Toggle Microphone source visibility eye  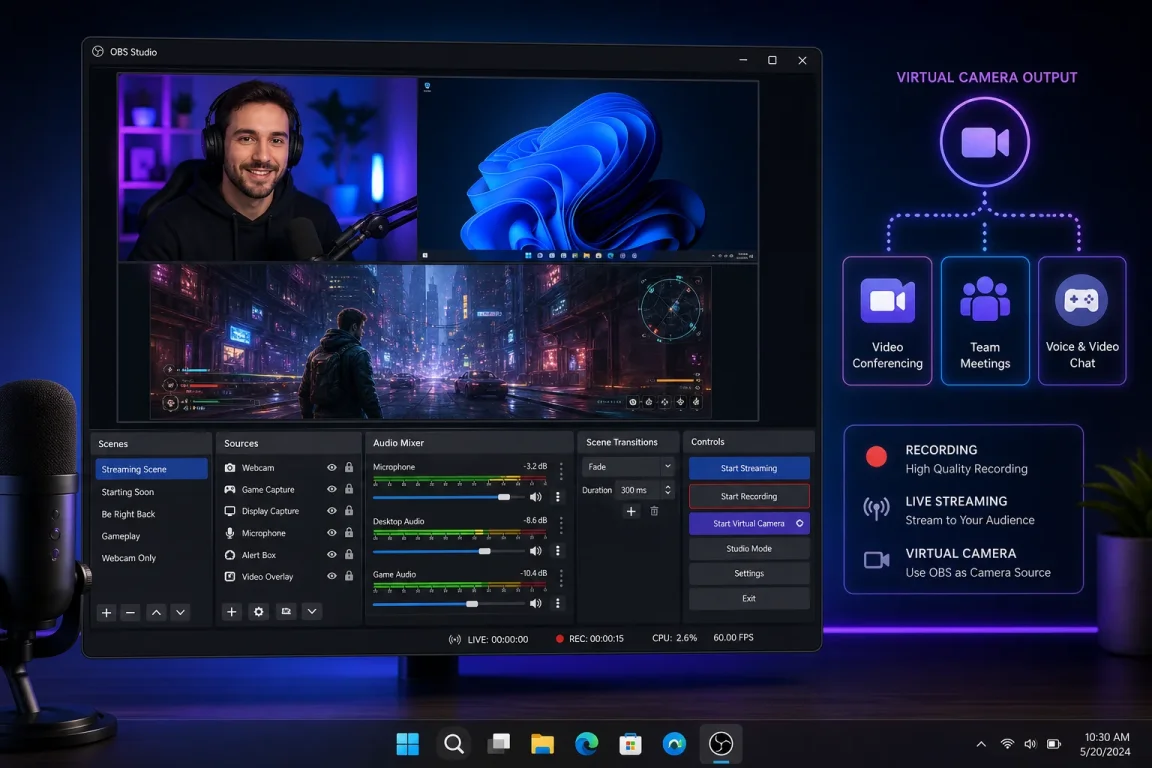tap(332, 533)
